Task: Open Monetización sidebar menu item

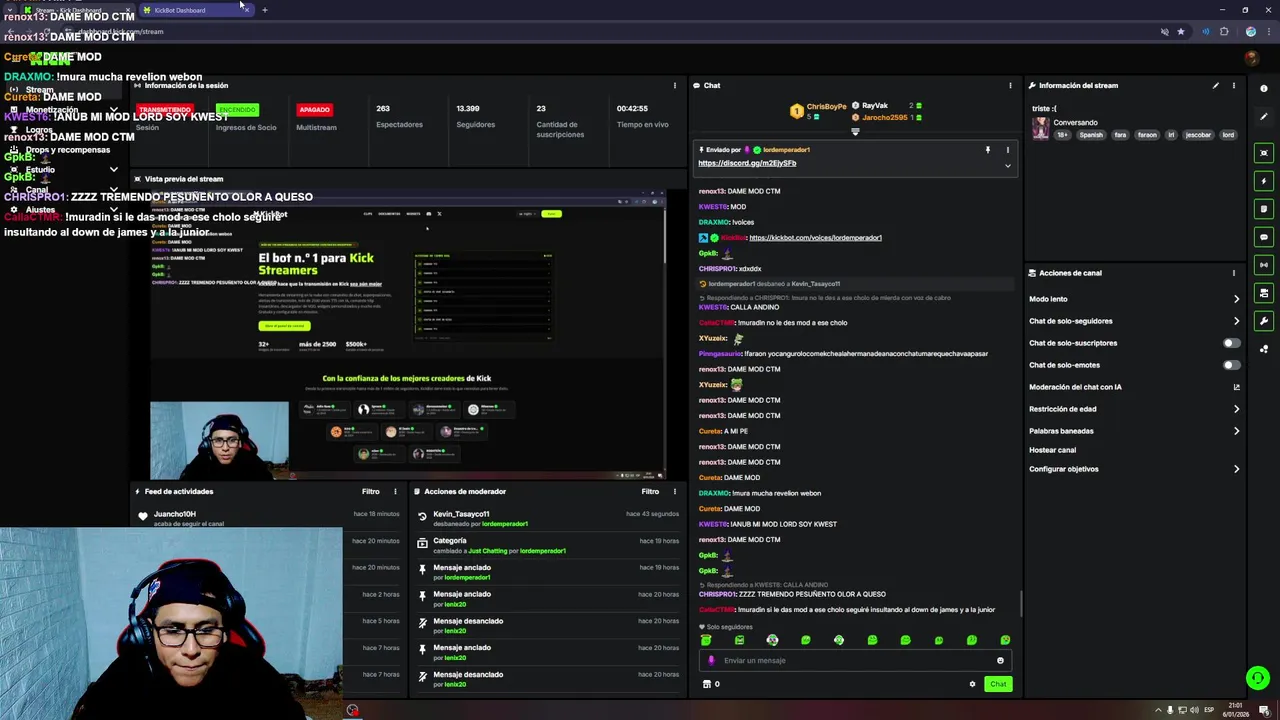Action: pos(60,110)
